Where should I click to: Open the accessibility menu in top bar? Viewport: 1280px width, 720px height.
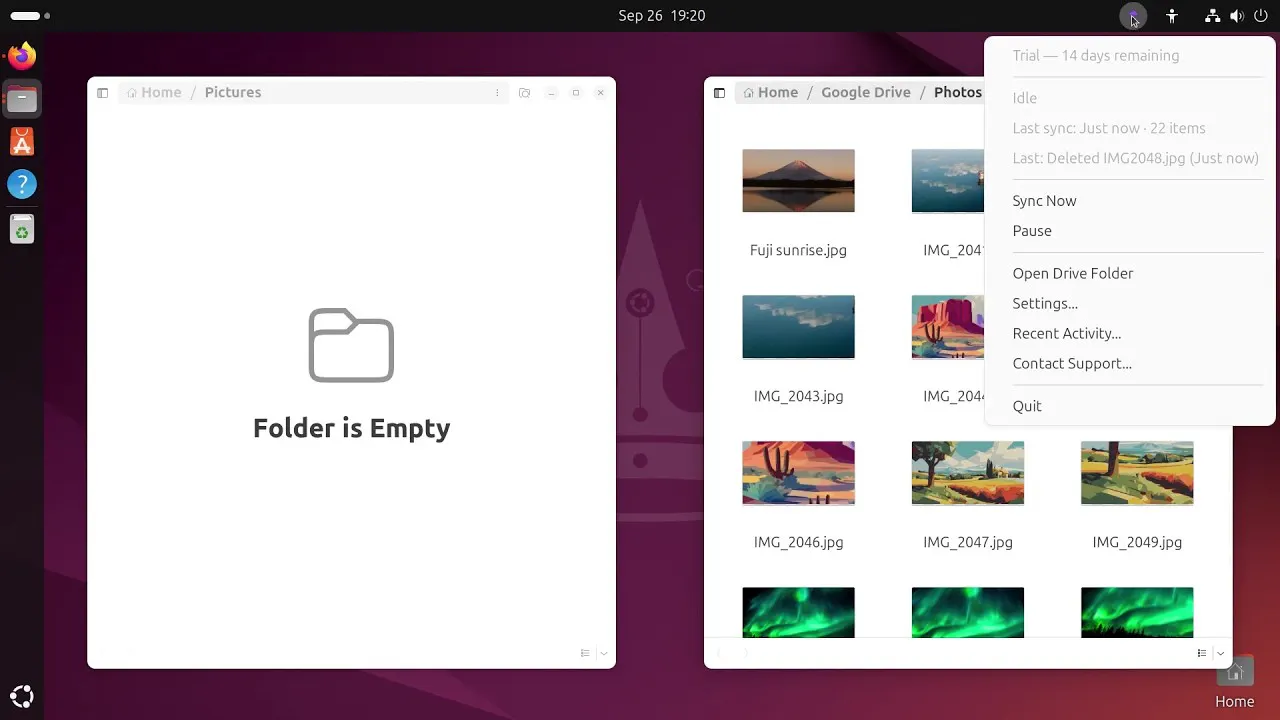tap(1172, 16)
